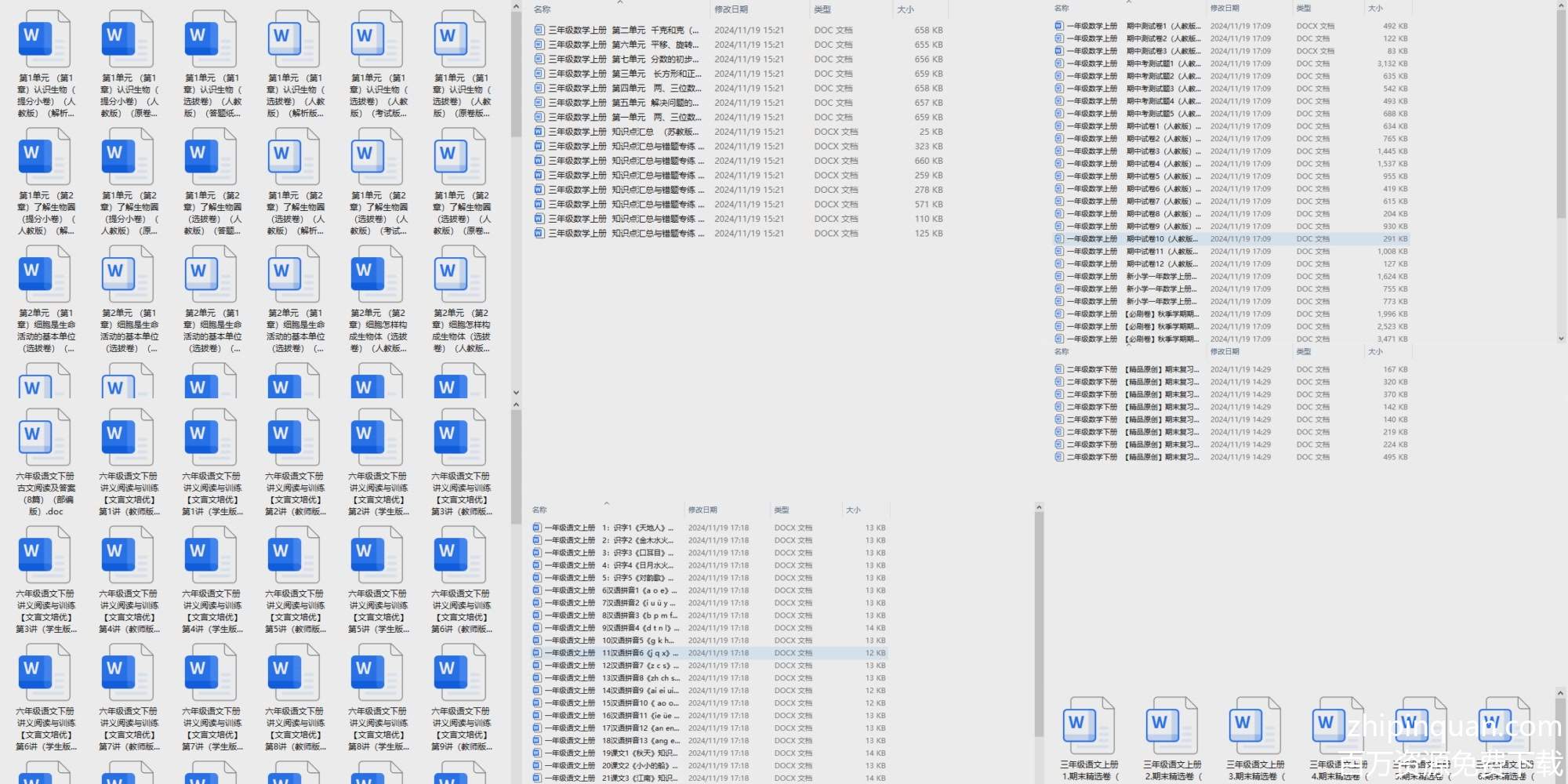The width and height of the screenshot is (1568, 784).
Task: Sort 一年级数学上册 list by 大小 column
Action: [x=1375, y=8]
